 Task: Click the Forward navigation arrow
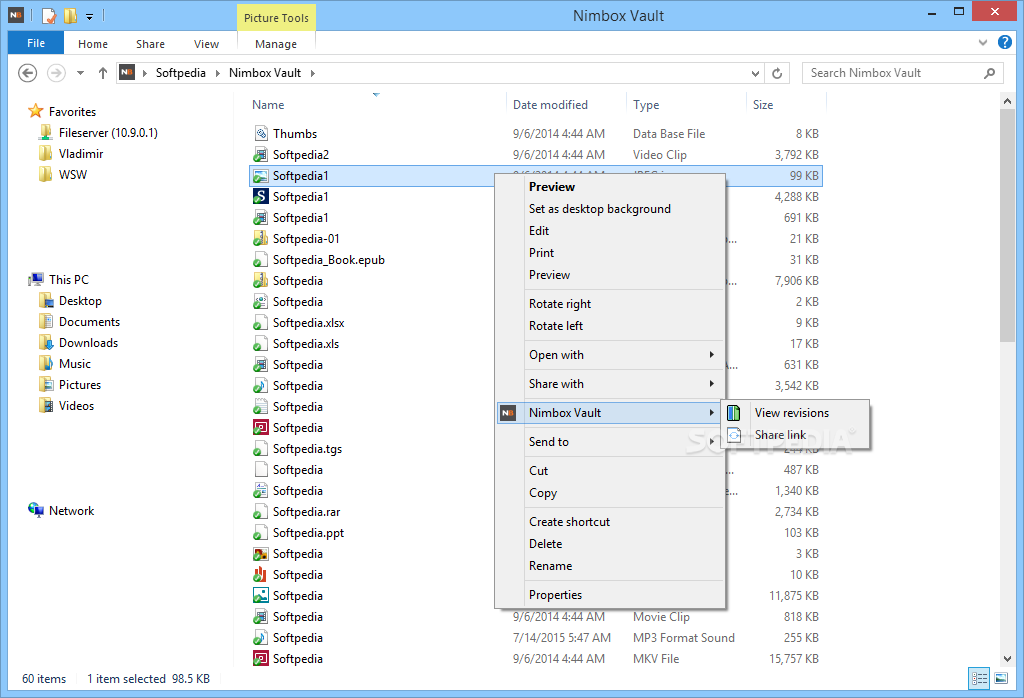point(57,72)
